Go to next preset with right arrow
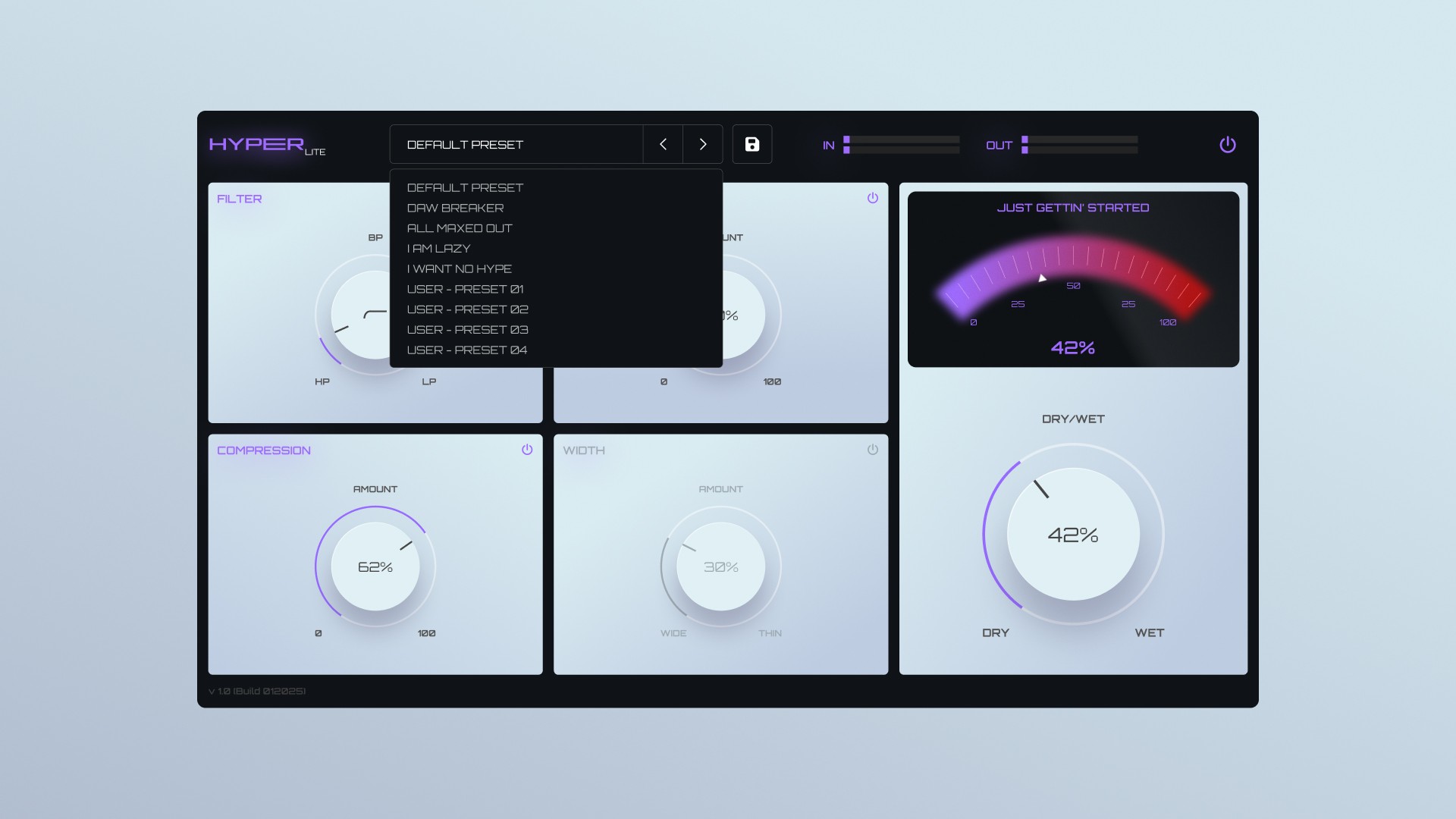The image size is (1456, 819). coord(703,144)
